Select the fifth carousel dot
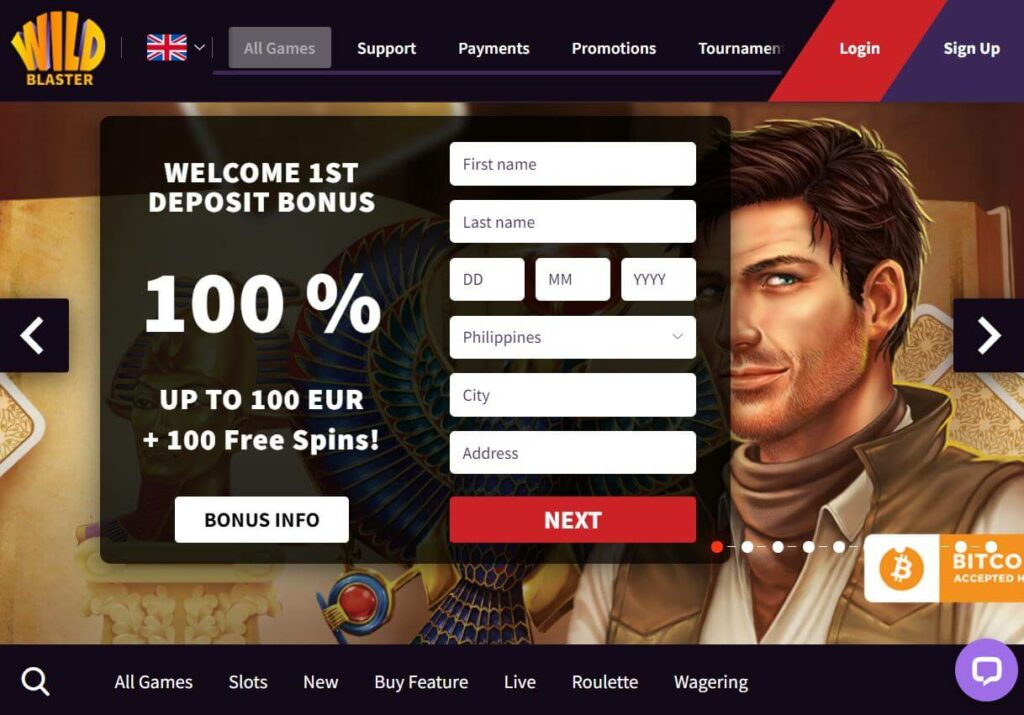The image size is (1024, 715). (x=839, y=547)
